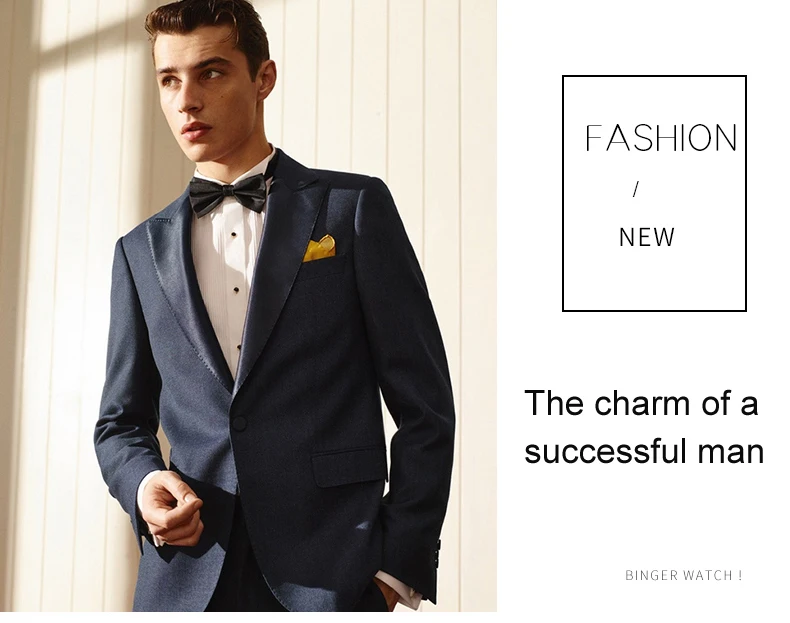
Task: Click the jacket flap pocket
Action: (x=349, y=467)
